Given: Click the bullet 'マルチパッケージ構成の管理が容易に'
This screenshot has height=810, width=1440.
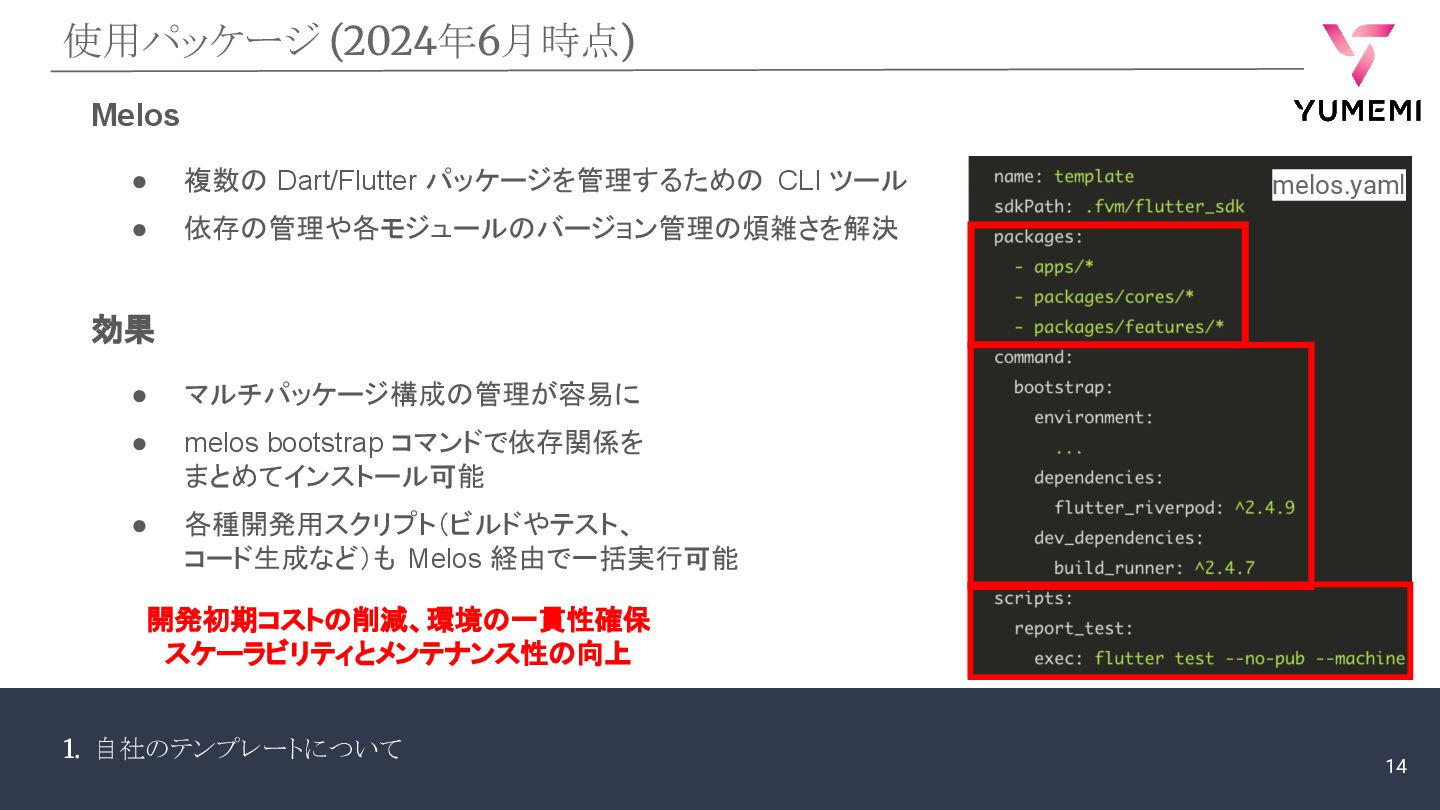Looking at the screenshot, I should coord(412,394).
